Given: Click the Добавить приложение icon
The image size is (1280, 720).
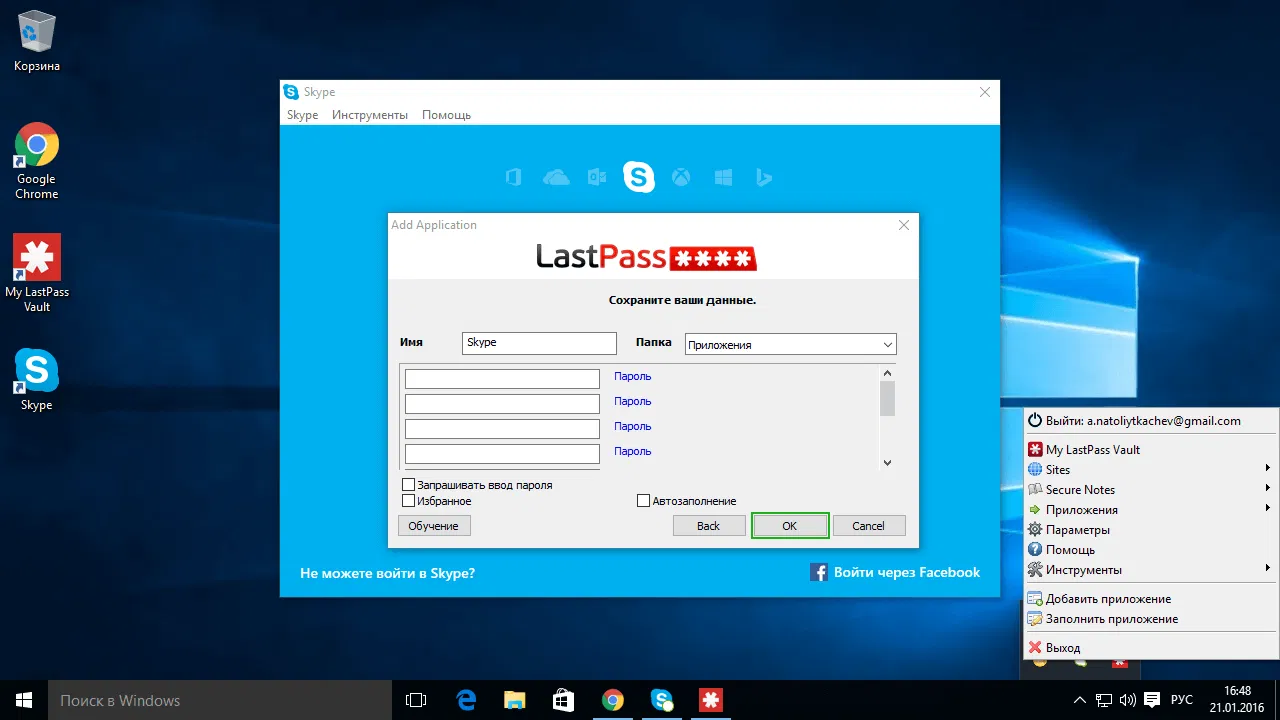Looking at the screenshot, I should 1037,598.
